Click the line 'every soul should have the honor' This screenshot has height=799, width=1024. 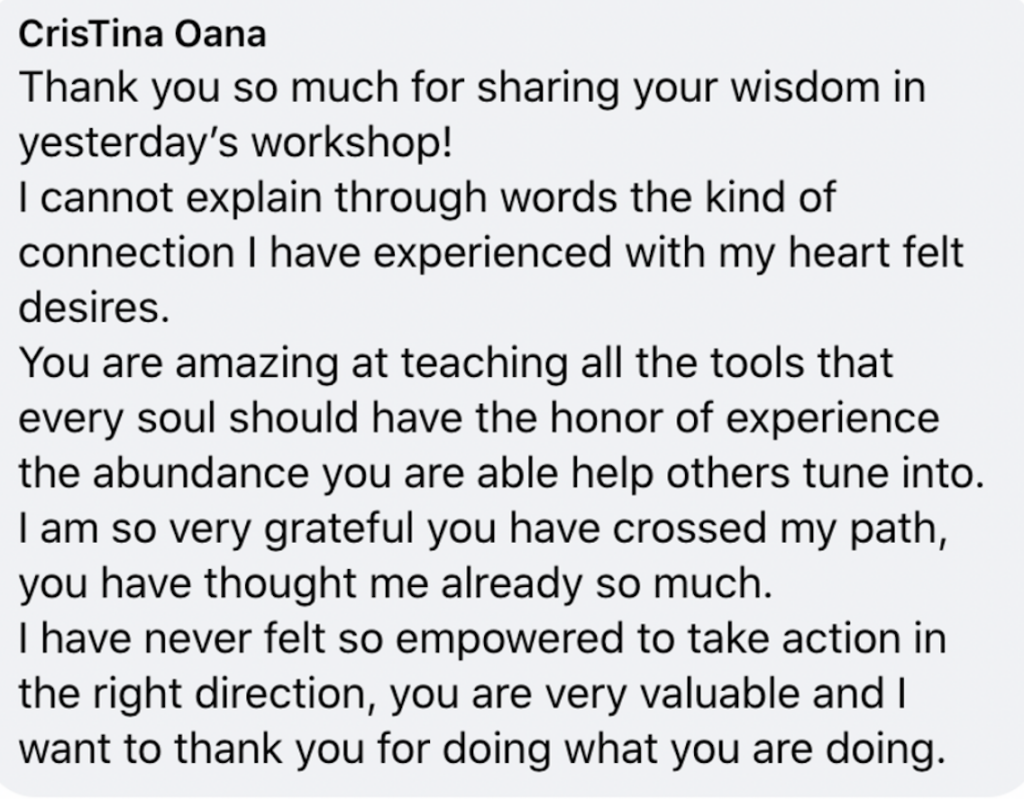pyautogui.click(x=480, y=416)
